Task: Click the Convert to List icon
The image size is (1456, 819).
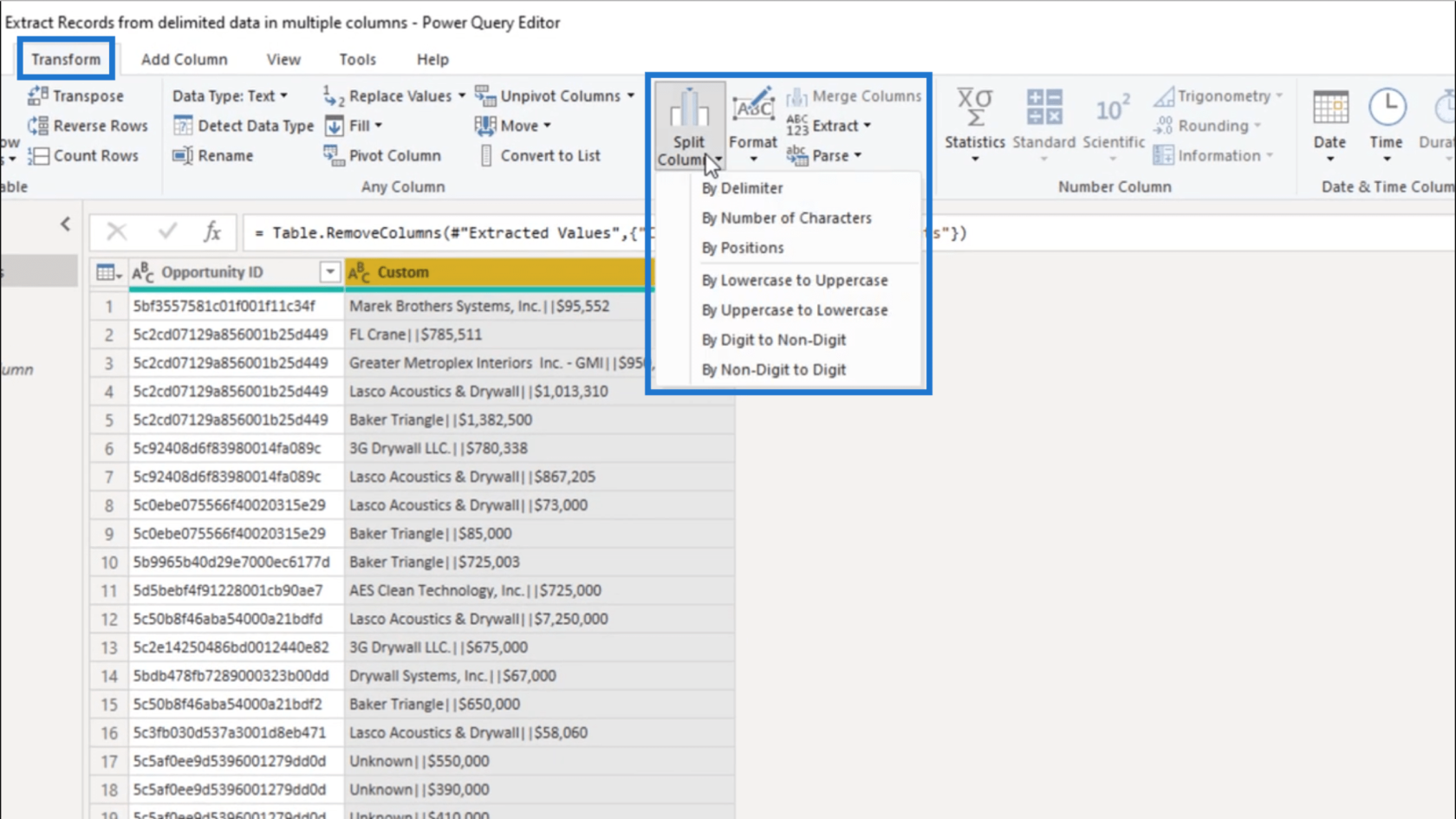Action: pyautogui.click(x=486, y=155)
